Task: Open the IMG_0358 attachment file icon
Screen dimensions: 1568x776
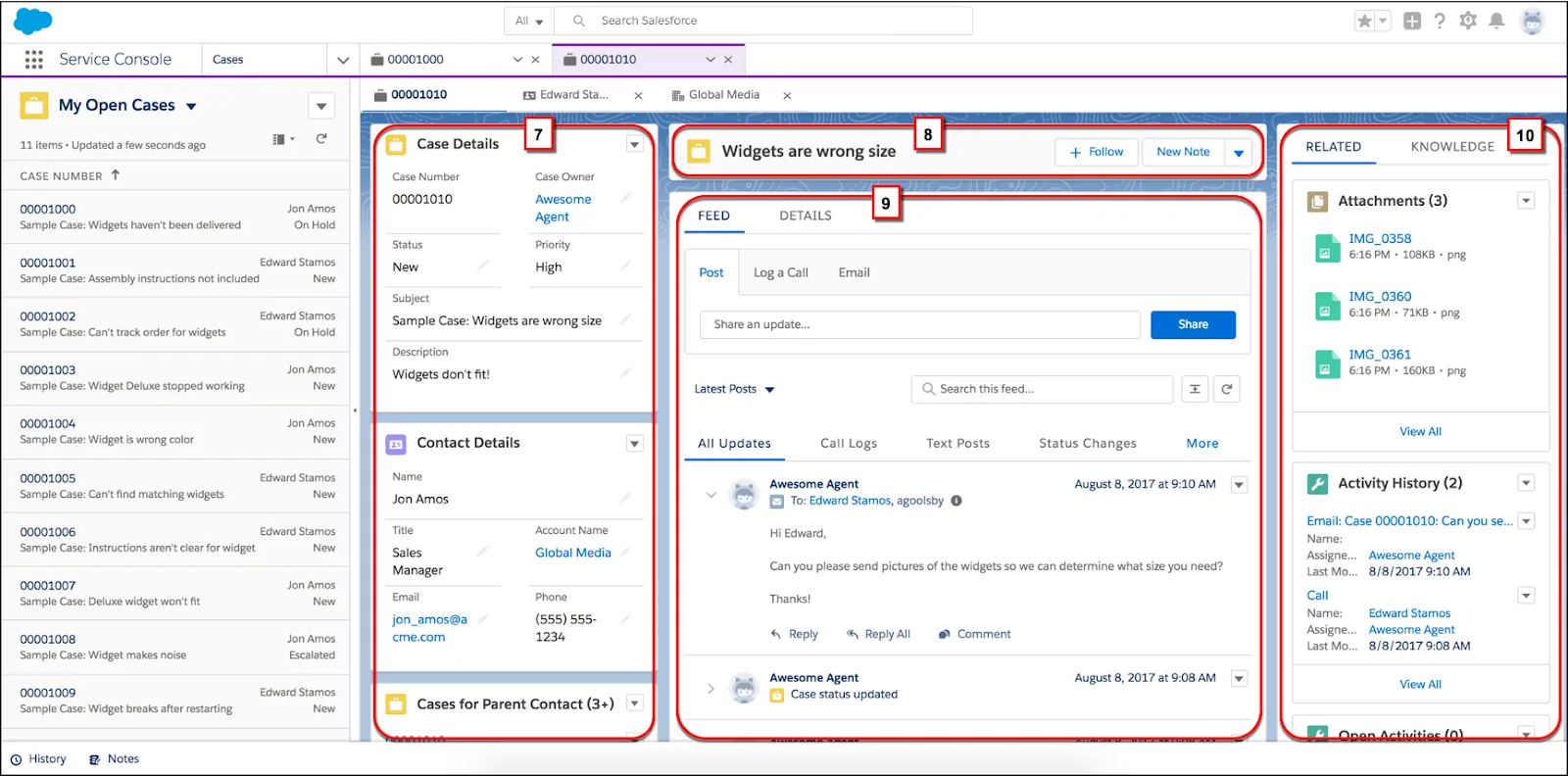Action: [1327, 248]
